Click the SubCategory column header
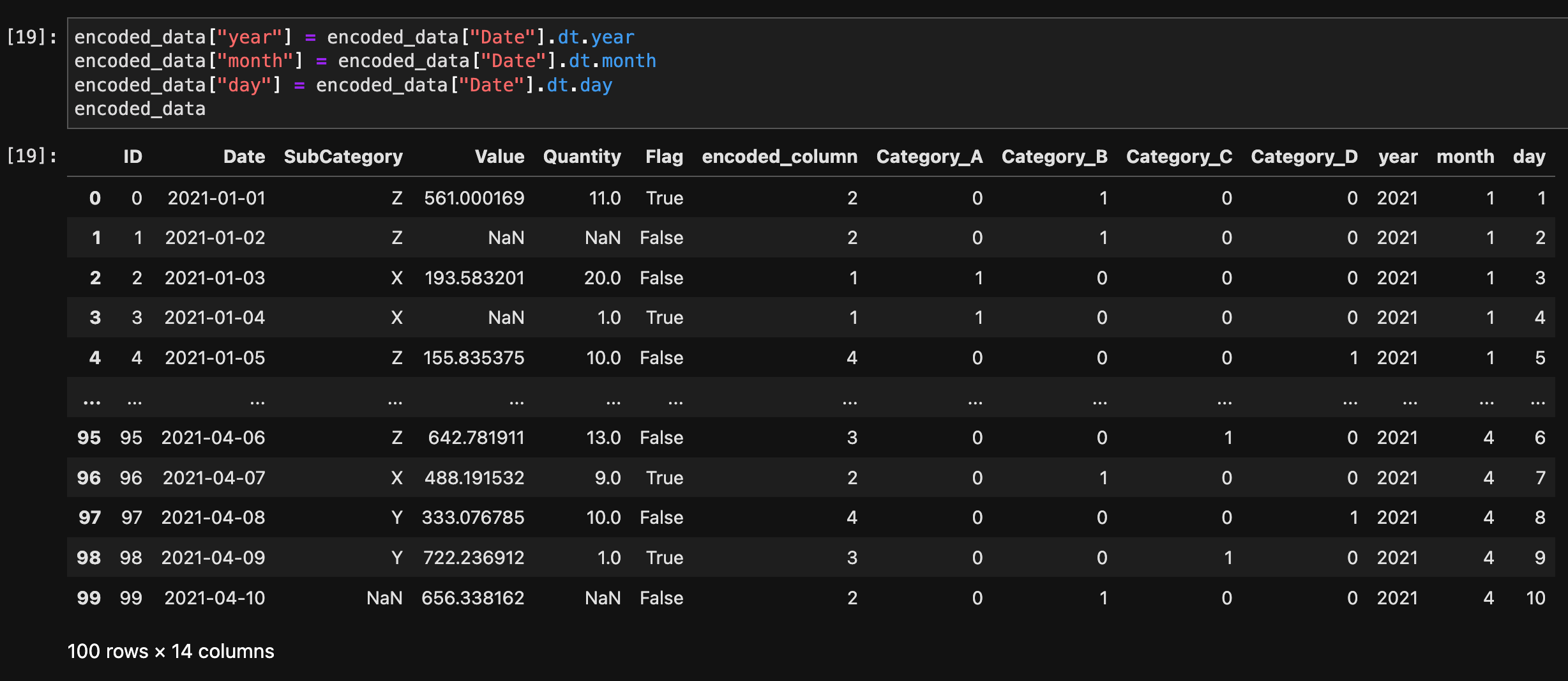Image resolution: width=1568 pixels, height=681 pixels. [343, 157]
